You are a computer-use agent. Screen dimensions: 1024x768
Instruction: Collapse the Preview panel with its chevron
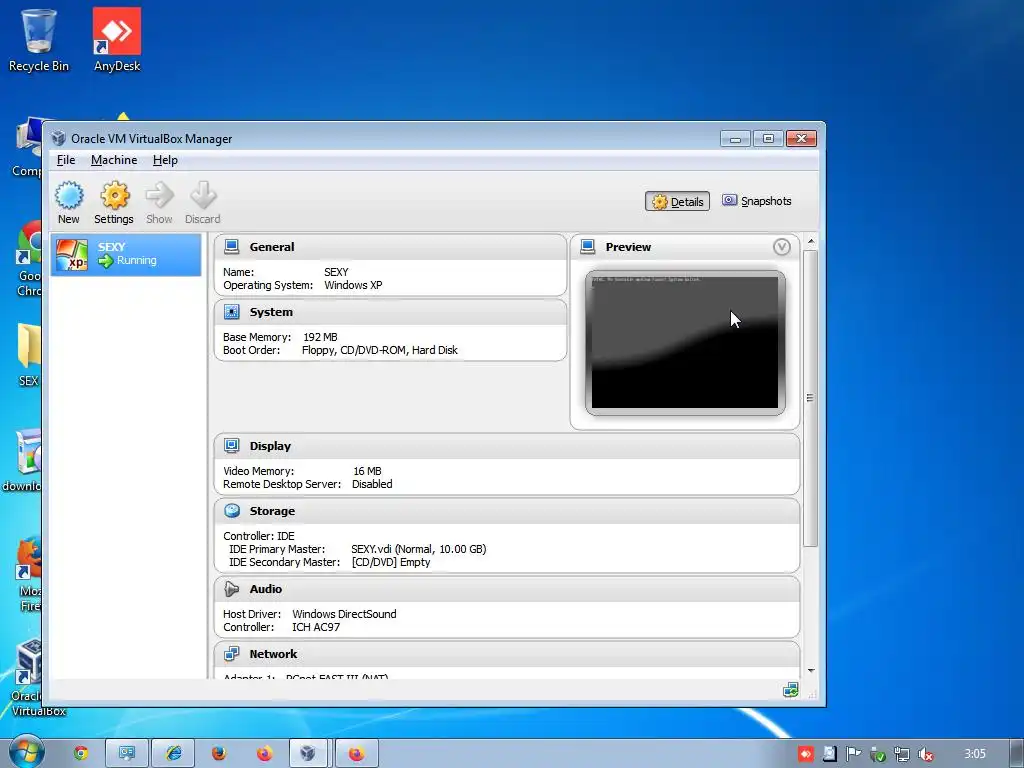pyautogui.click(x=782, y=247)
